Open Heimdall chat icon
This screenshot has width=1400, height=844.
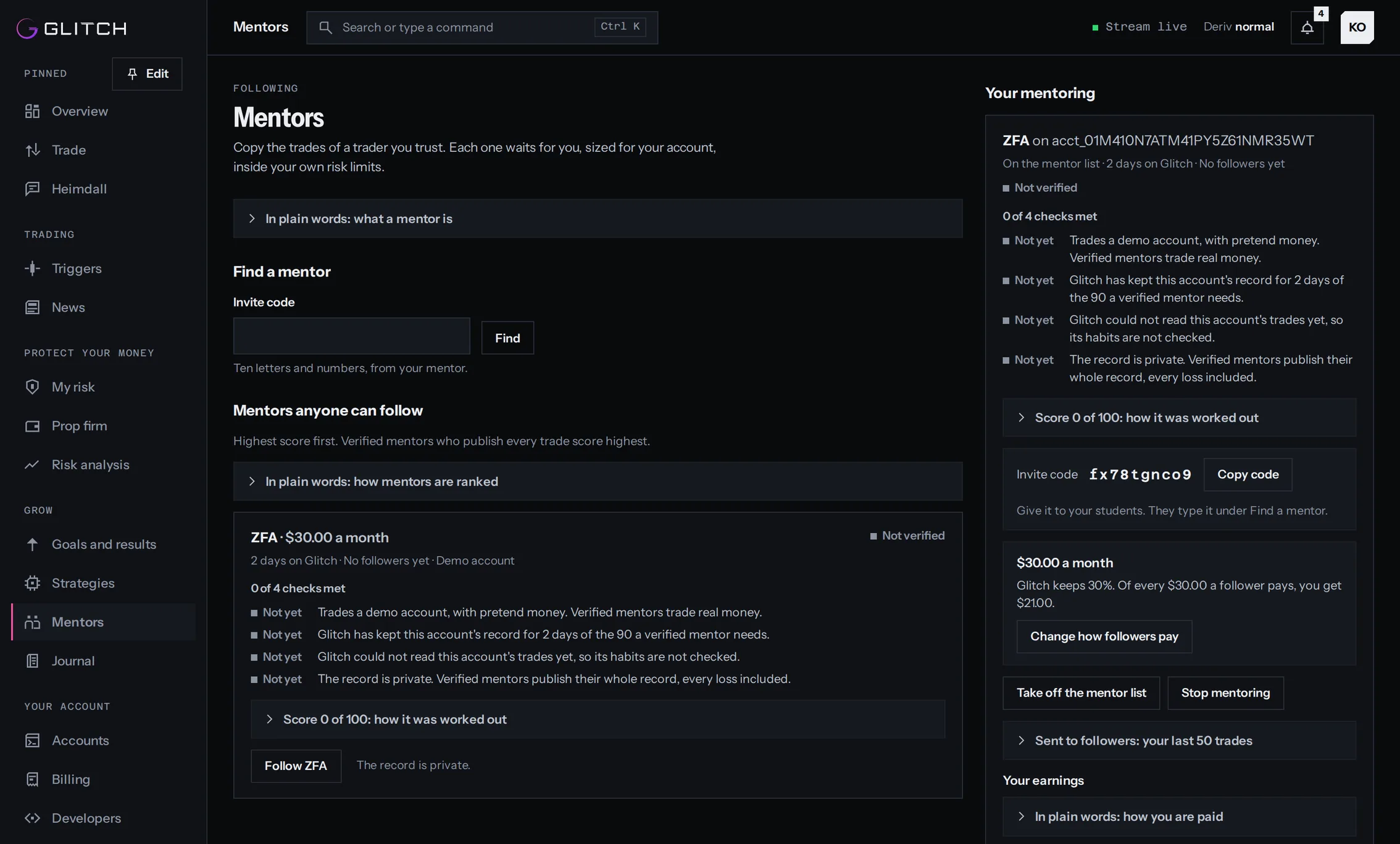coord(32,189)
